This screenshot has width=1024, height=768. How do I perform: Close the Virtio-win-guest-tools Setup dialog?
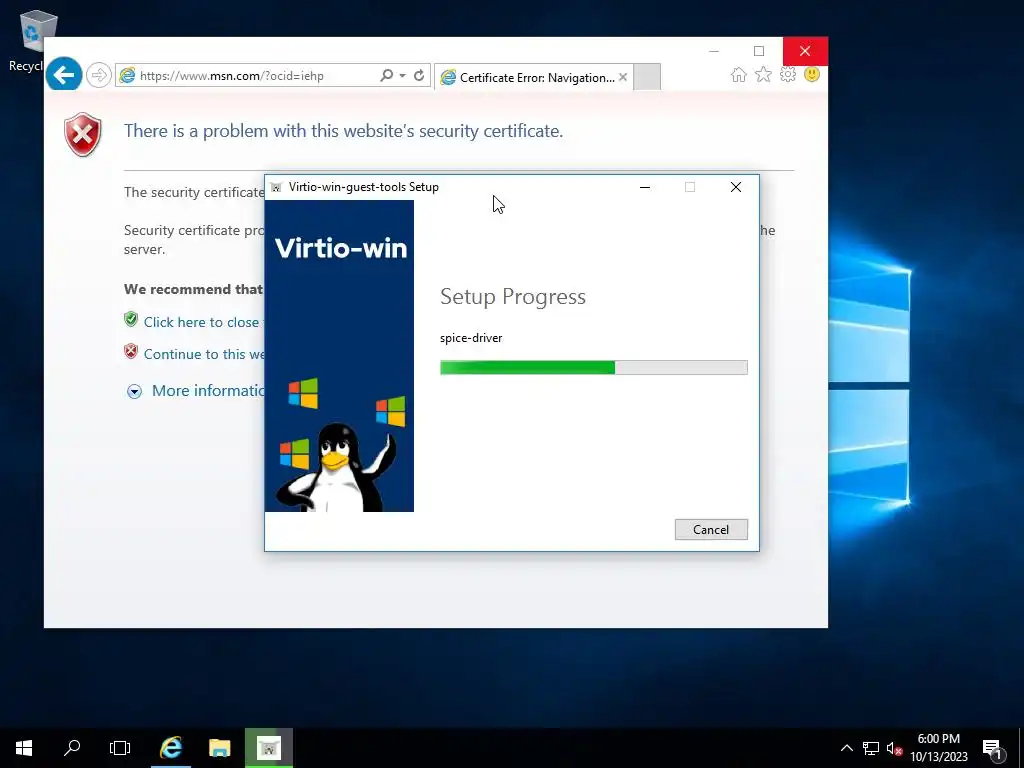pyautogui.click(x=735, y=187)
